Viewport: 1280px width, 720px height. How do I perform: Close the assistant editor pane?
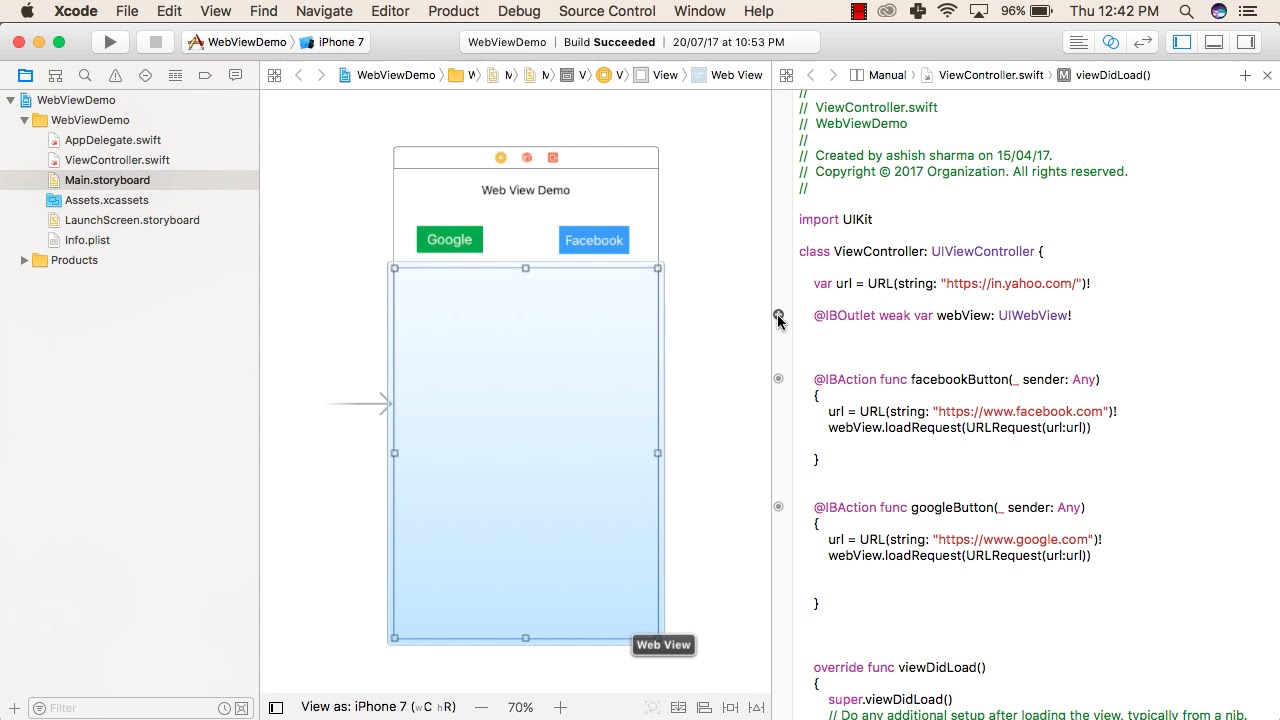click(1267, 75)
